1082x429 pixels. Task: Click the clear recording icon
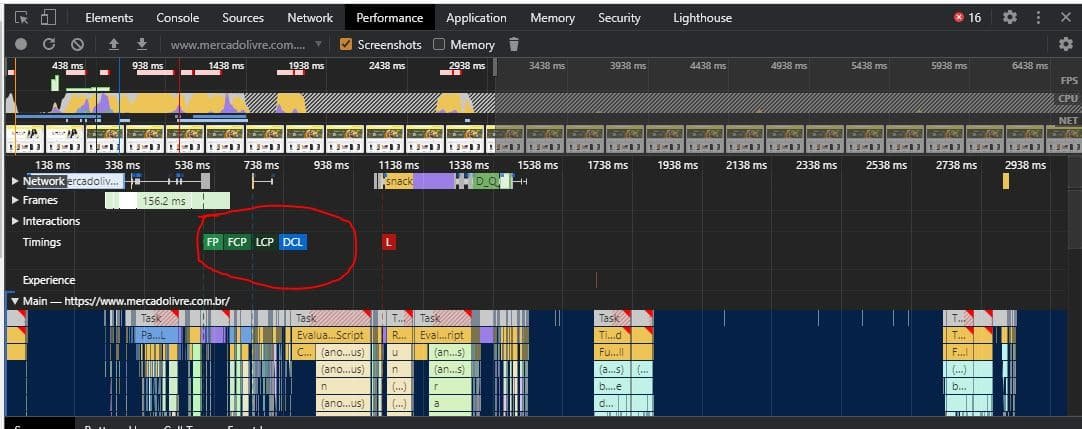(x=77, y=44)
